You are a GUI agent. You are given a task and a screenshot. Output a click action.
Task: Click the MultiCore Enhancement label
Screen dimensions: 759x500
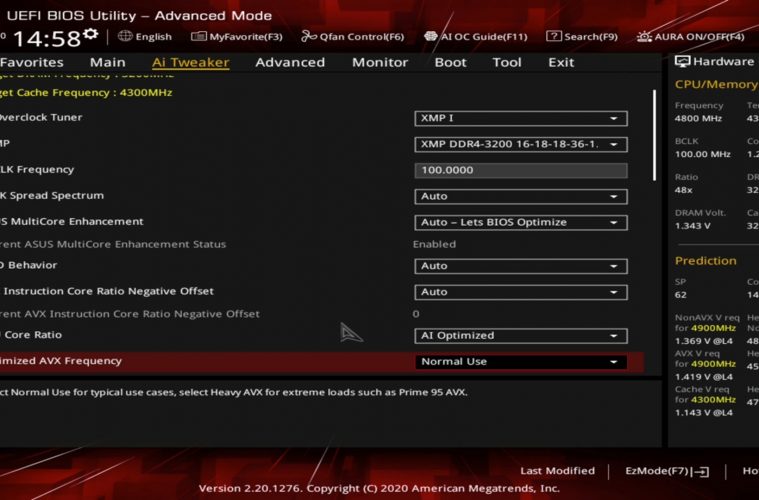tap(72, 222)
